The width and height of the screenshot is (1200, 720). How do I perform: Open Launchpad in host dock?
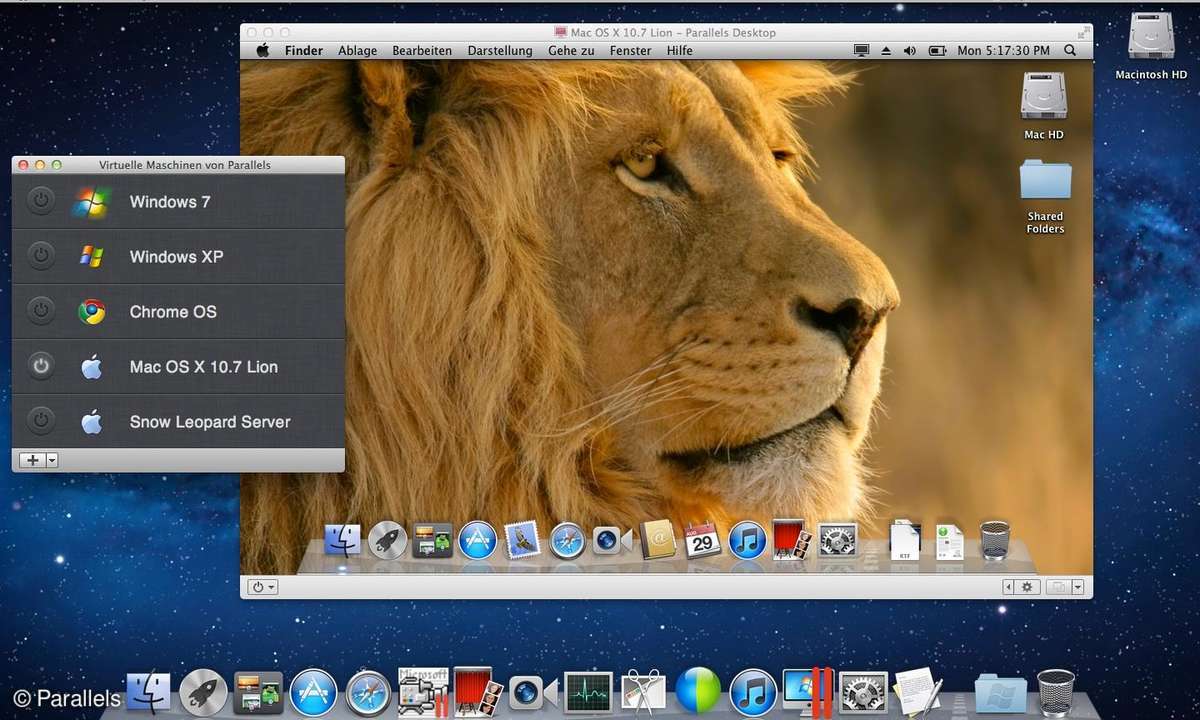pyautogui.click(x=203, y=691)
